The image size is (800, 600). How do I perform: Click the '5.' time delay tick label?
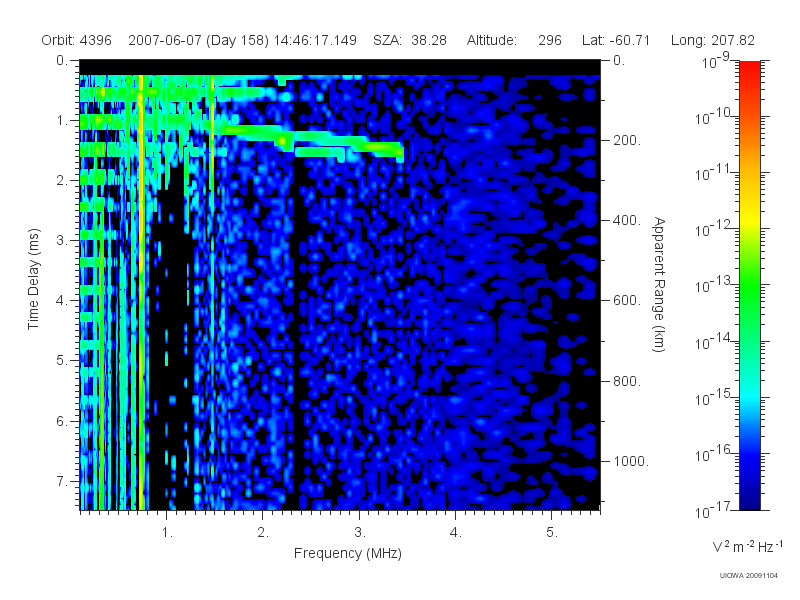(62, 361)
